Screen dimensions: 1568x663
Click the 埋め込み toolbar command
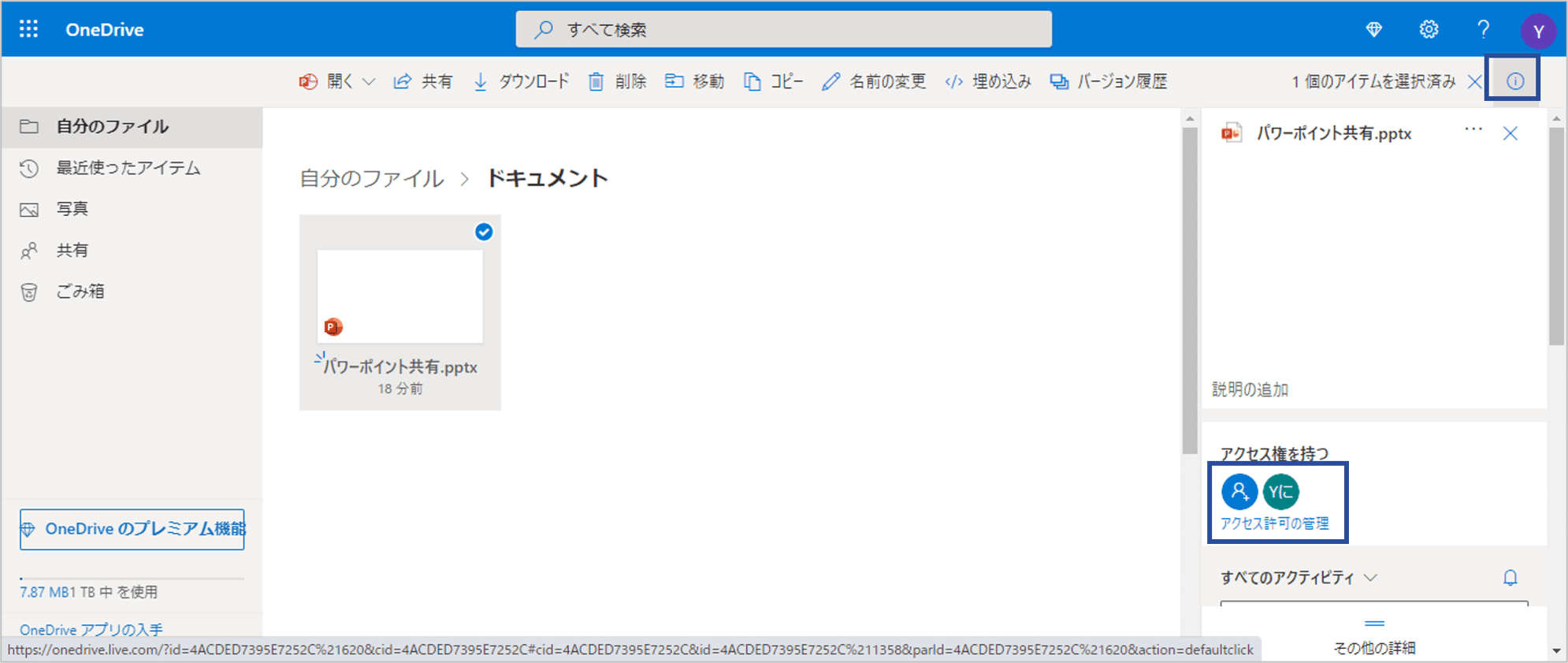987,81
